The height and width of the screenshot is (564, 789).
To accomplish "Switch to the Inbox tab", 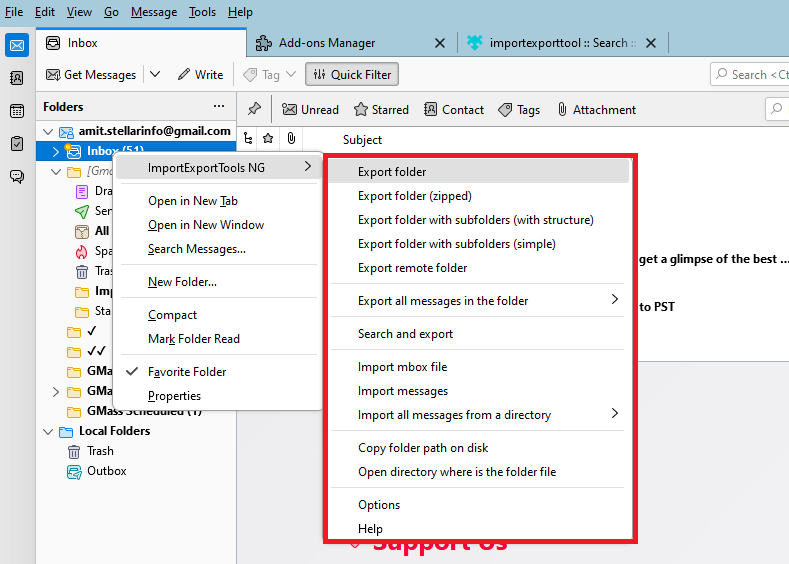I will (141, 43).
